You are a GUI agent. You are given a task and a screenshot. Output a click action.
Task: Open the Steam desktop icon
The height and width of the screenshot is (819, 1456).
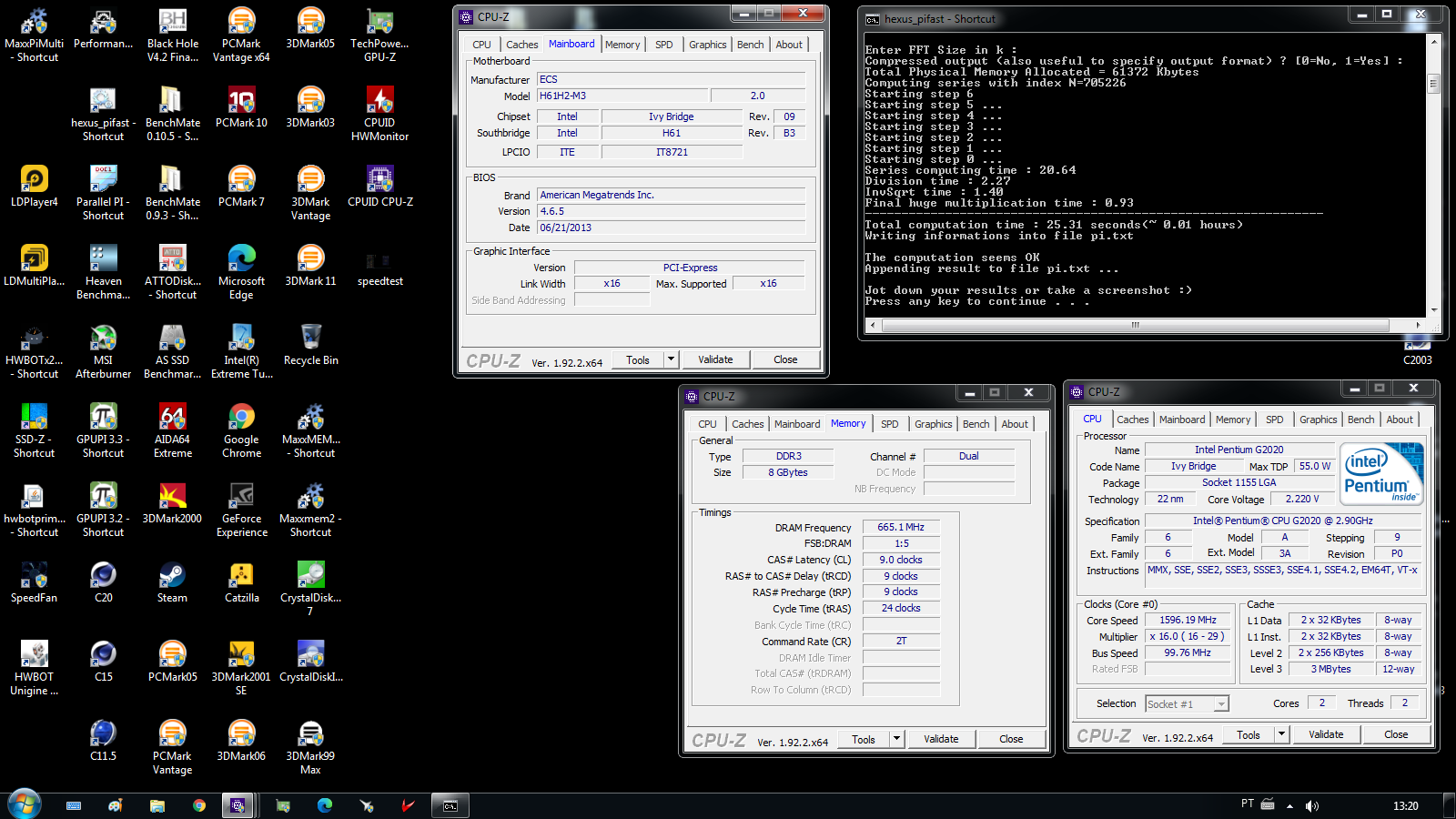tap(172, 583)
